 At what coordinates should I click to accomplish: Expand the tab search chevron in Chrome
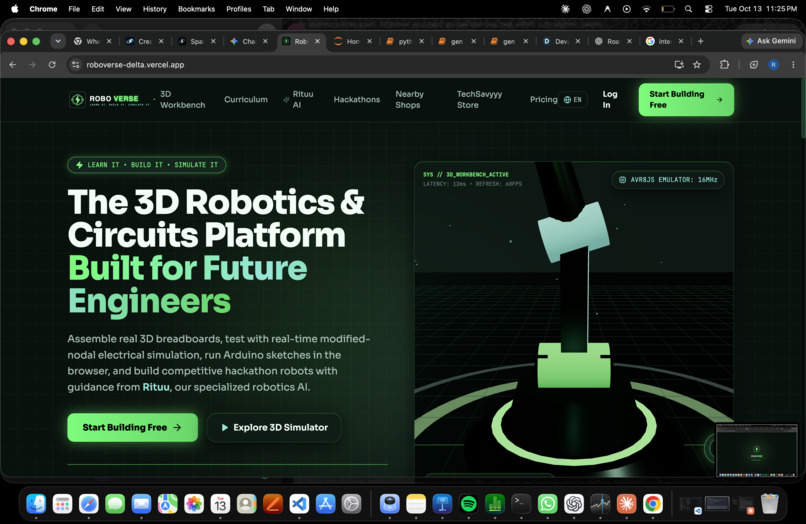click(58, 41)
